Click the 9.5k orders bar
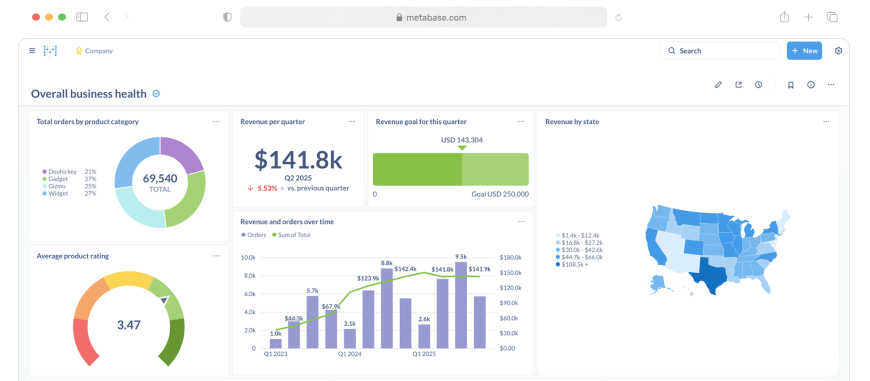 (x=461, y=305)
